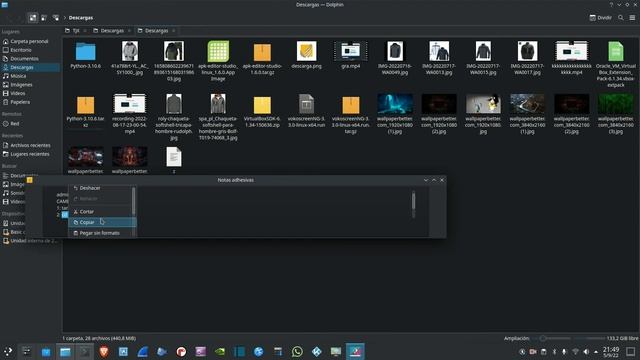
Task: Select the plain text document file icon
Action: 174,157
